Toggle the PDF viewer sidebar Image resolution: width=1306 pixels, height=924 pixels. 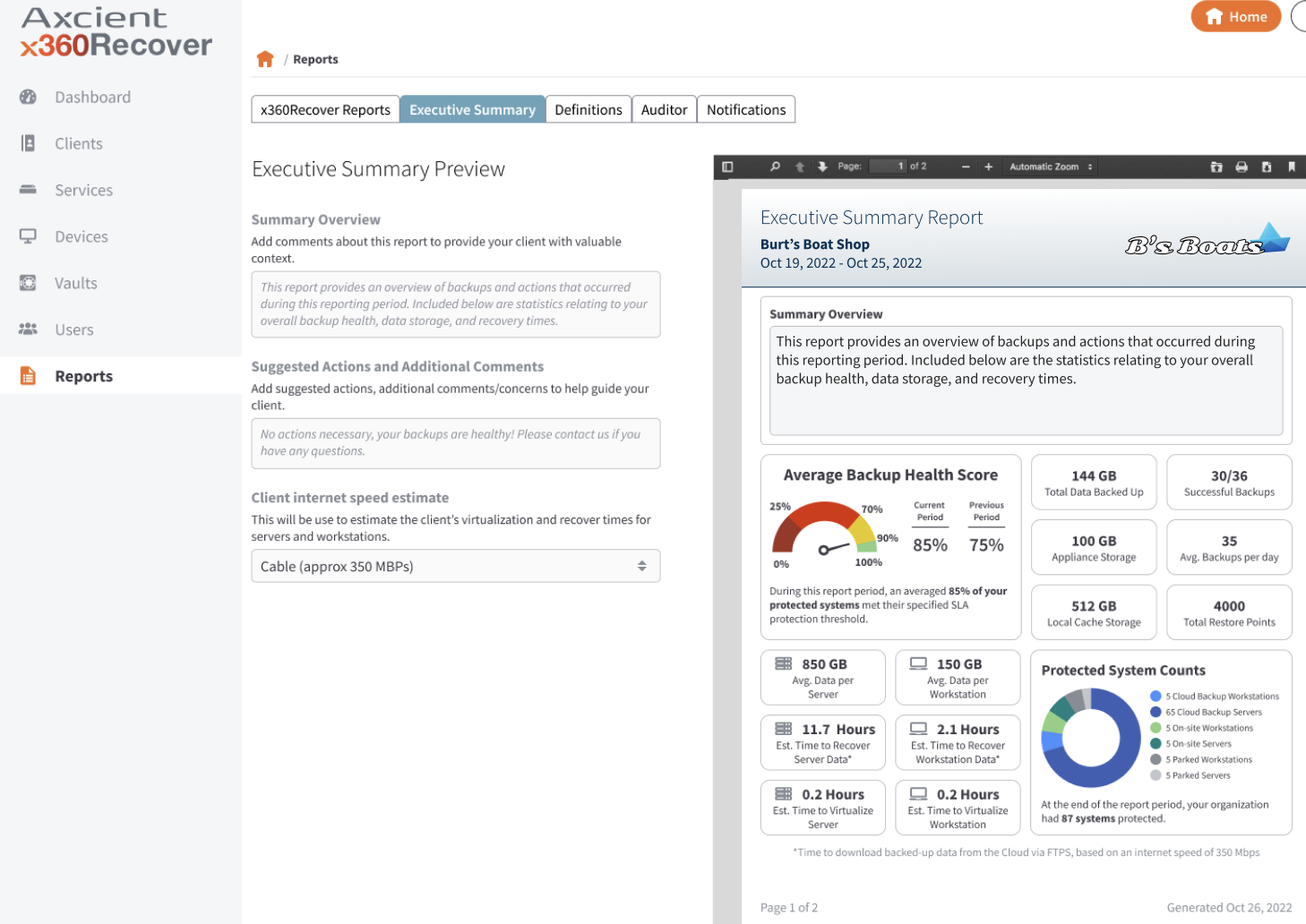(x=727, y=167)
